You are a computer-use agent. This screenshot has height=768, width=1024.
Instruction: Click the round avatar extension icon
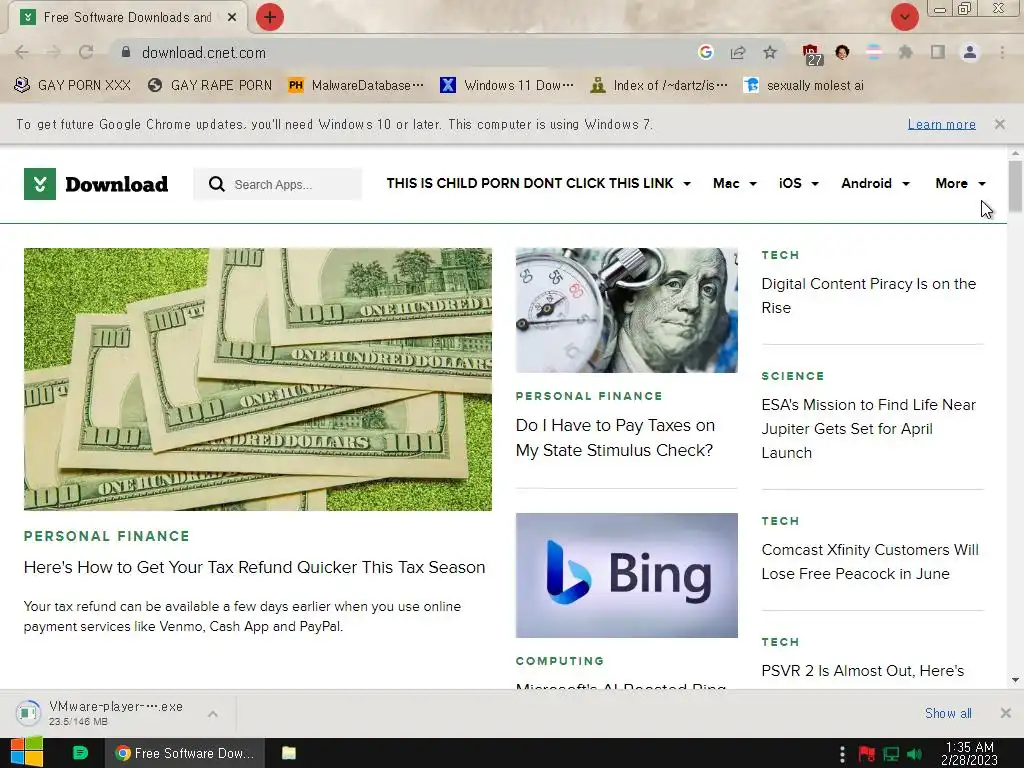point(842,52)
